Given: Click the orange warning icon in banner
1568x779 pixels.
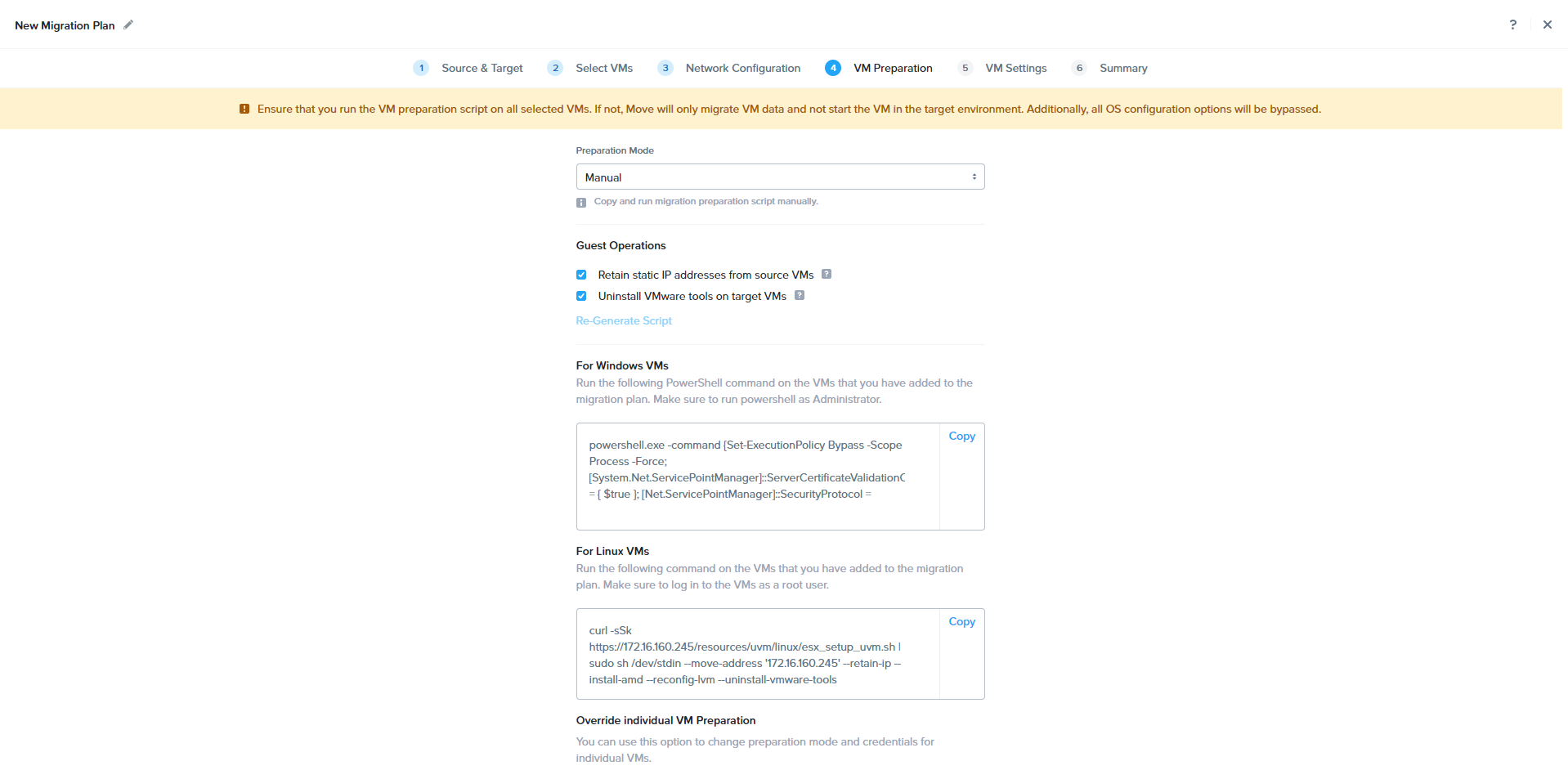Looking at the screenshot, I should (244, 109).
